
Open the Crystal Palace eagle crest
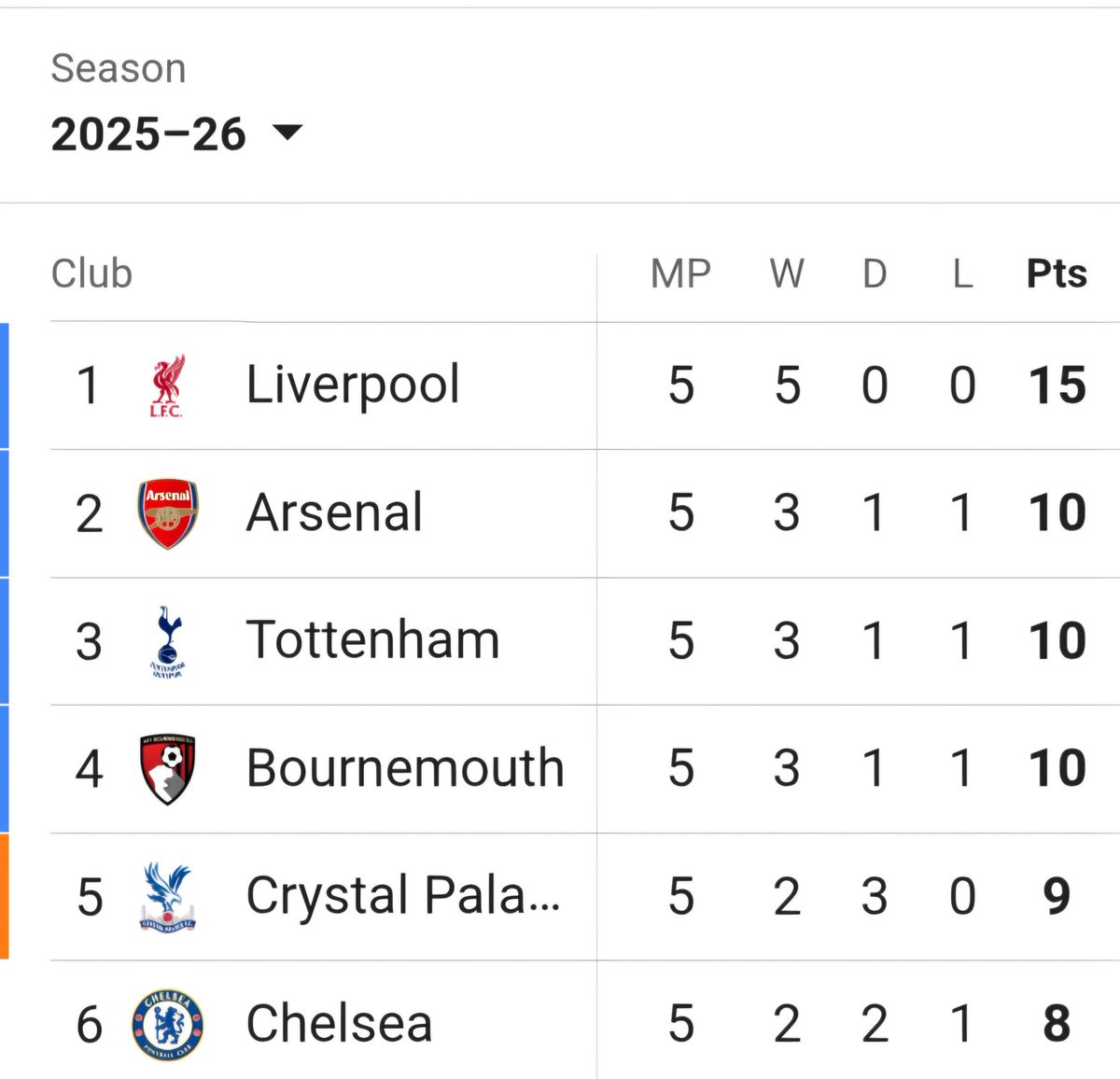(x=168, y=897)
